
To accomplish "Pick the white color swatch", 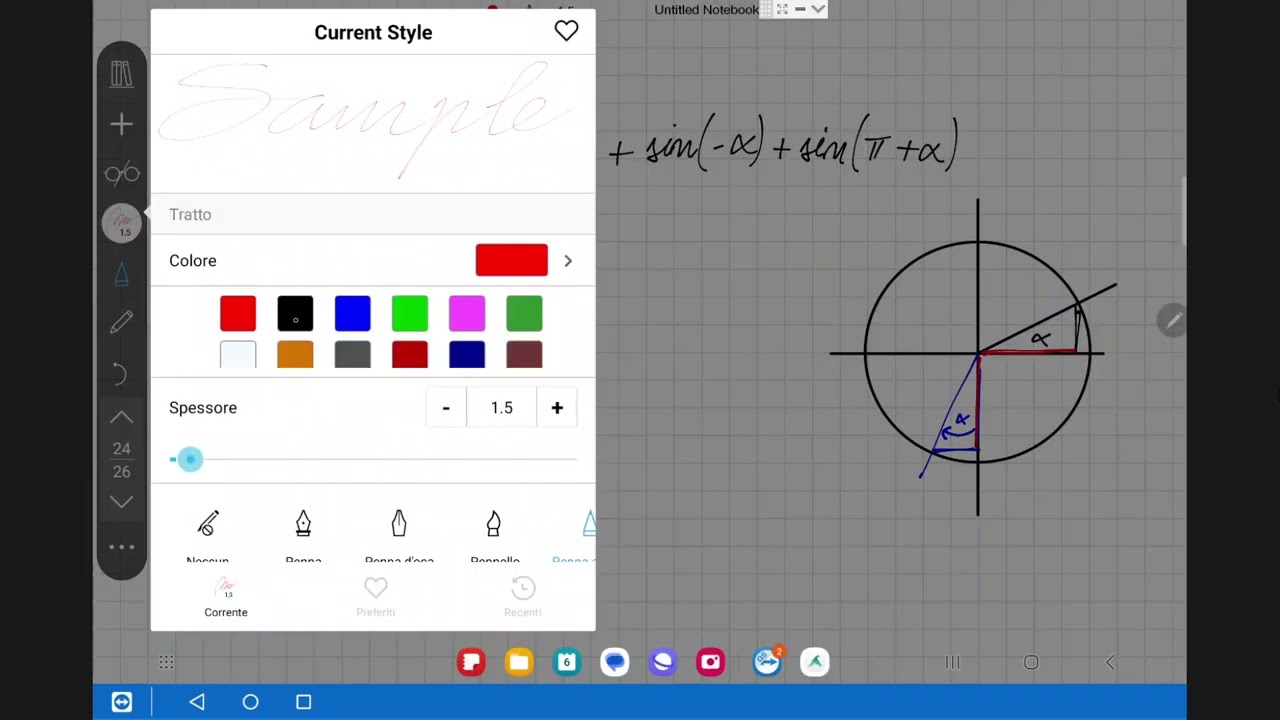I will (238, 354).
